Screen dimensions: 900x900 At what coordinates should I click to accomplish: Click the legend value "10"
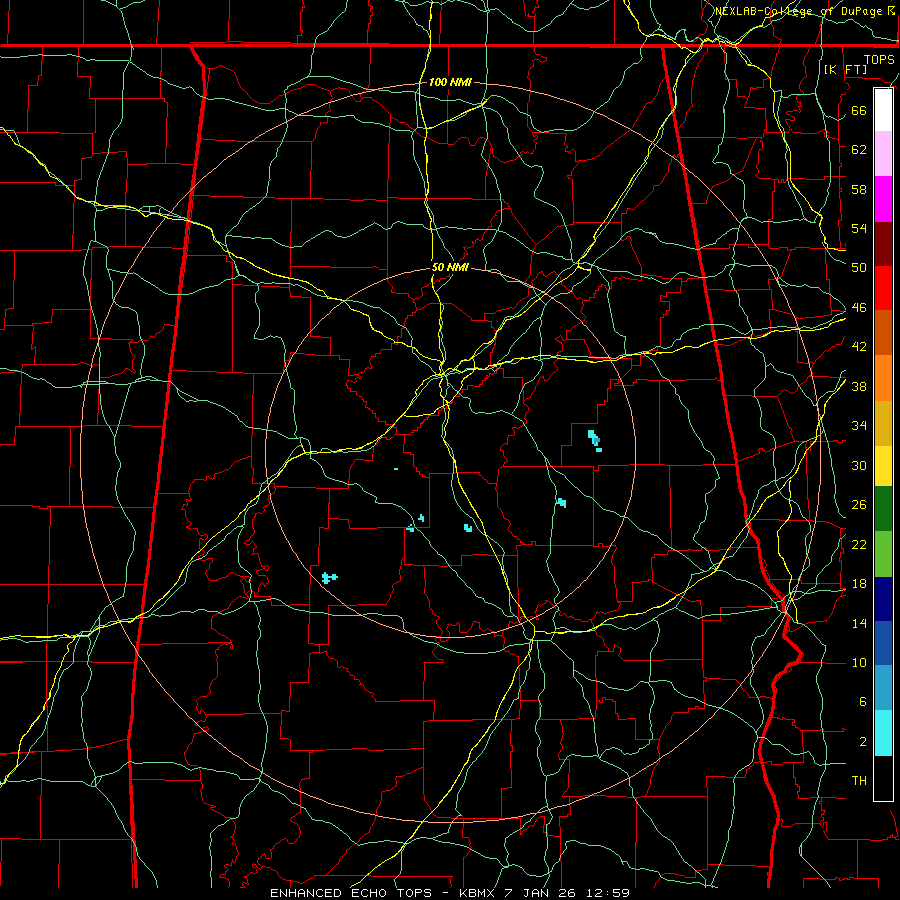859,663
